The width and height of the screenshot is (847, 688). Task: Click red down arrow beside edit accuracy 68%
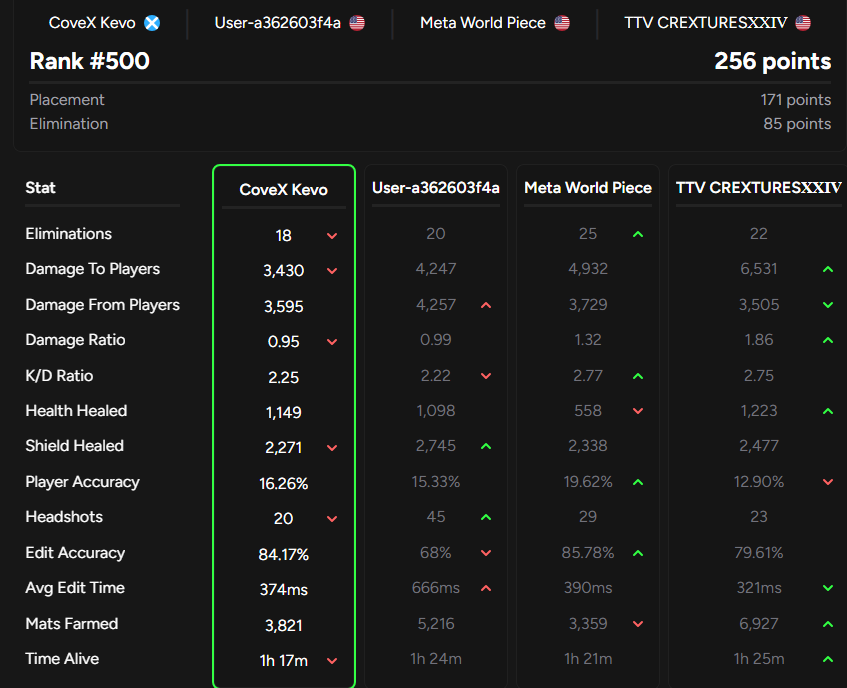486,553
